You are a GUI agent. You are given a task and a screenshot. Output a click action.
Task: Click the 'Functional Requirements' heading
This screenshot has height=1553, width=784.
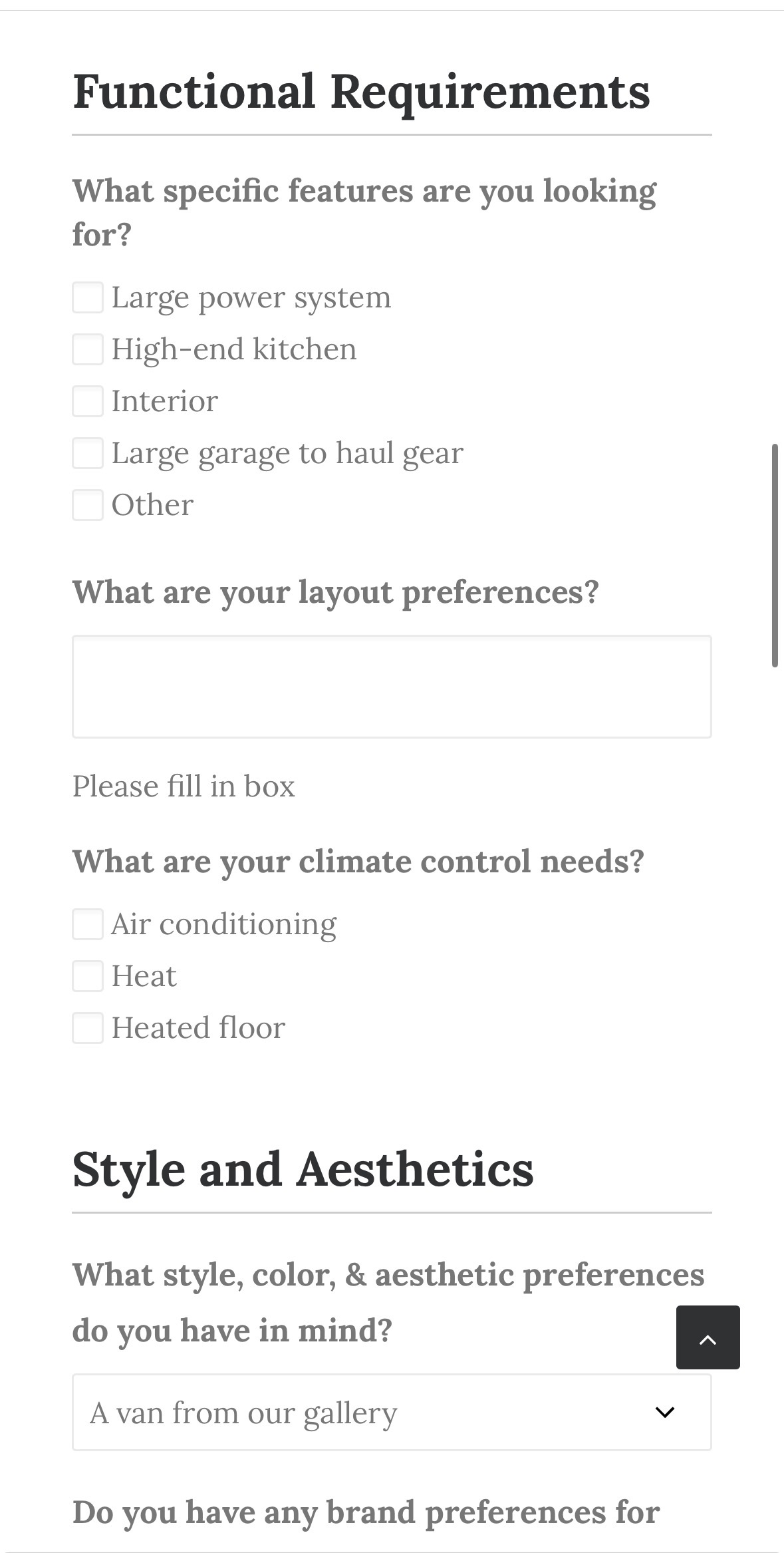(361, 92)
